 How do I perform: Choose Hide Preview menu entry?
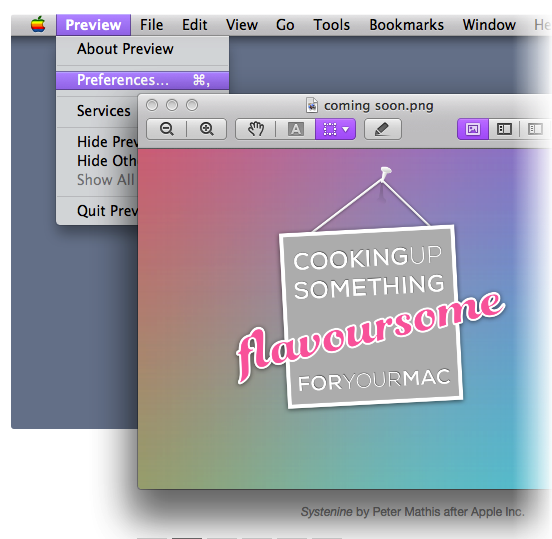(x=97, y=142)
